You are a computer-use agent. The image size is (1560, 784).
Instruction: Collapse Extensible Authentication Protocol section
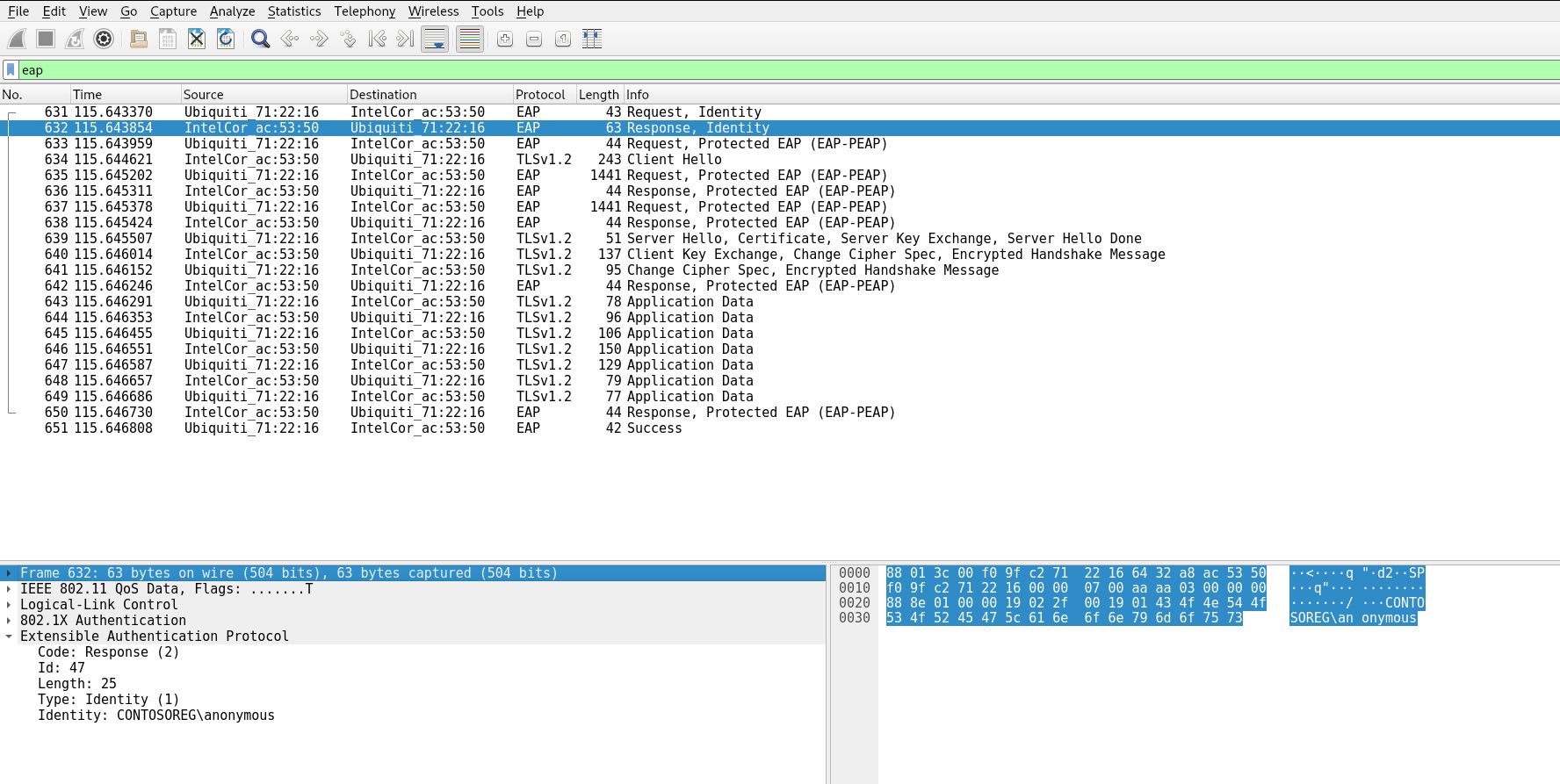(9, 637)
